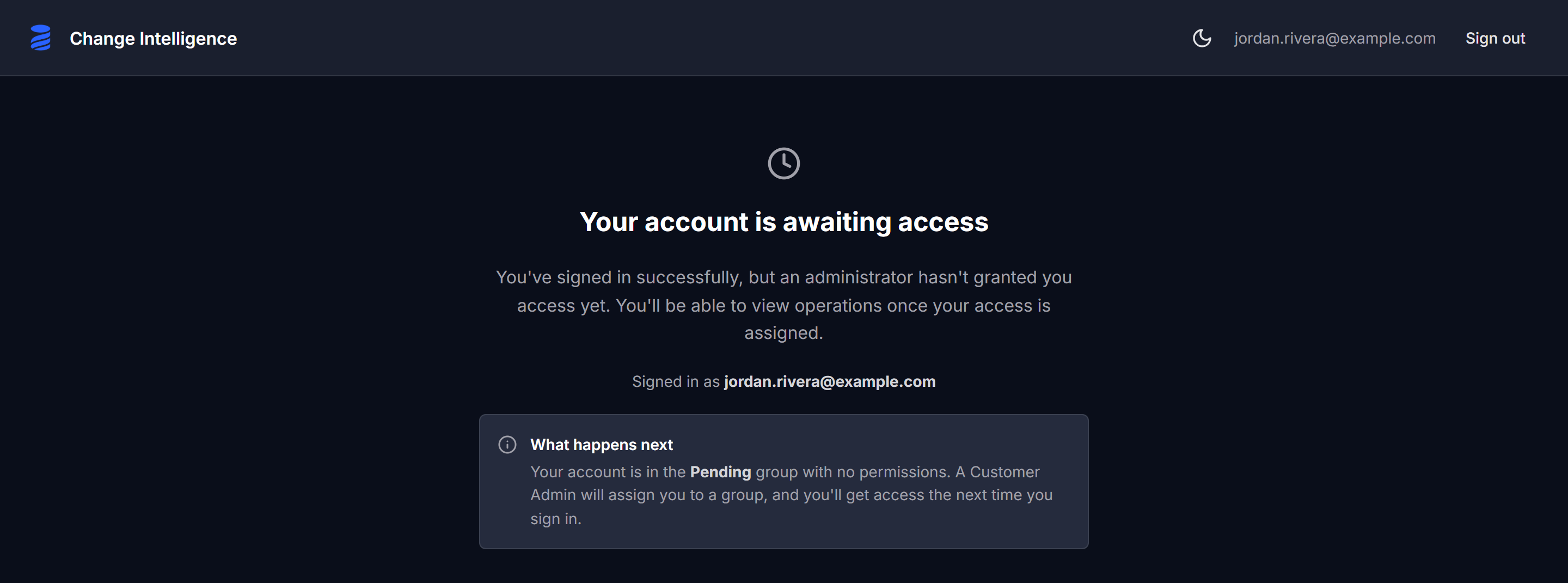The width and height of the screenshot is (1568, 583).
Task: Click the Your account is awaiting access heading
Action: (784, 222)
